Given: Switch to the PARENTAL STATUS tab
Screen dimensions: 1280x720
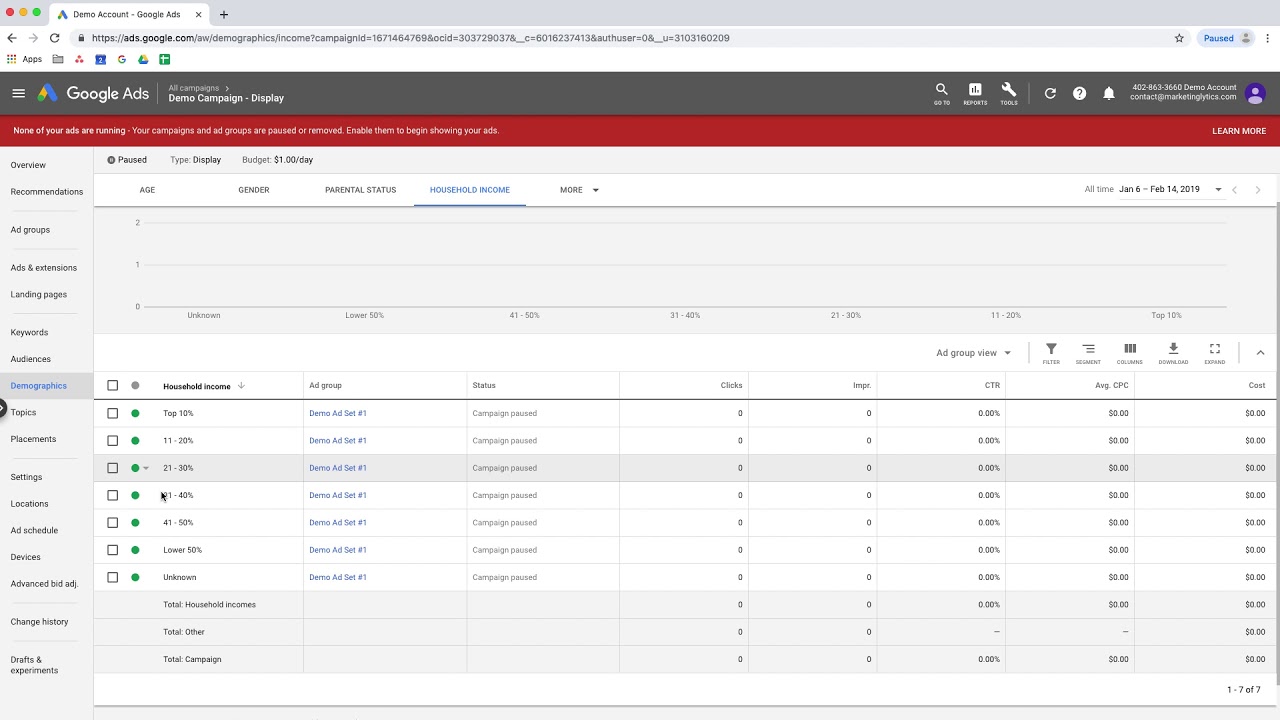Looking at the screenshot, I should [360, 189].
